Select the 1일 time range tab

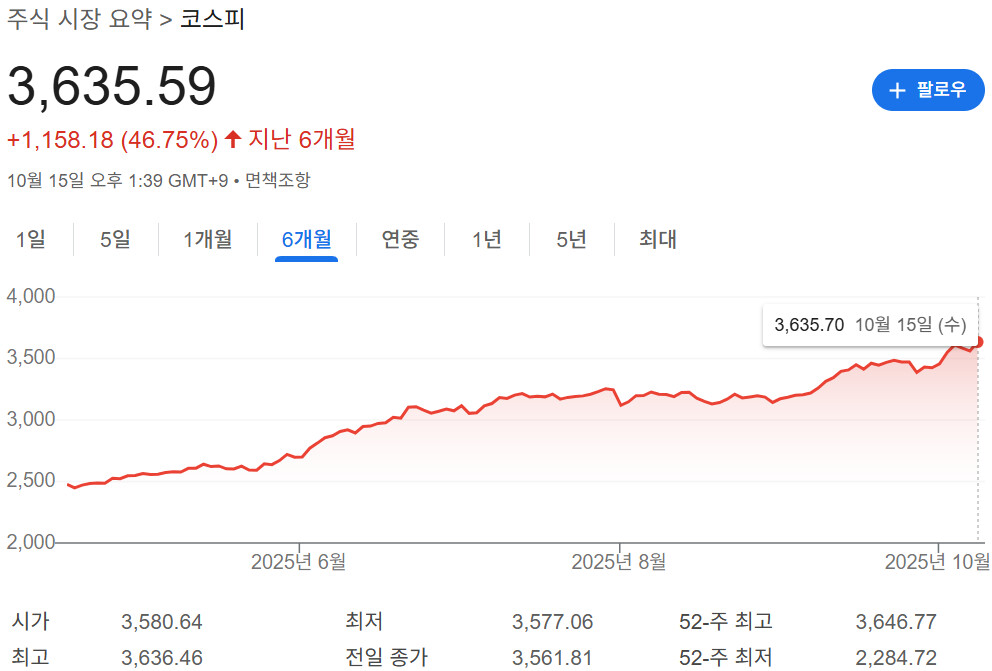(31, 239)
